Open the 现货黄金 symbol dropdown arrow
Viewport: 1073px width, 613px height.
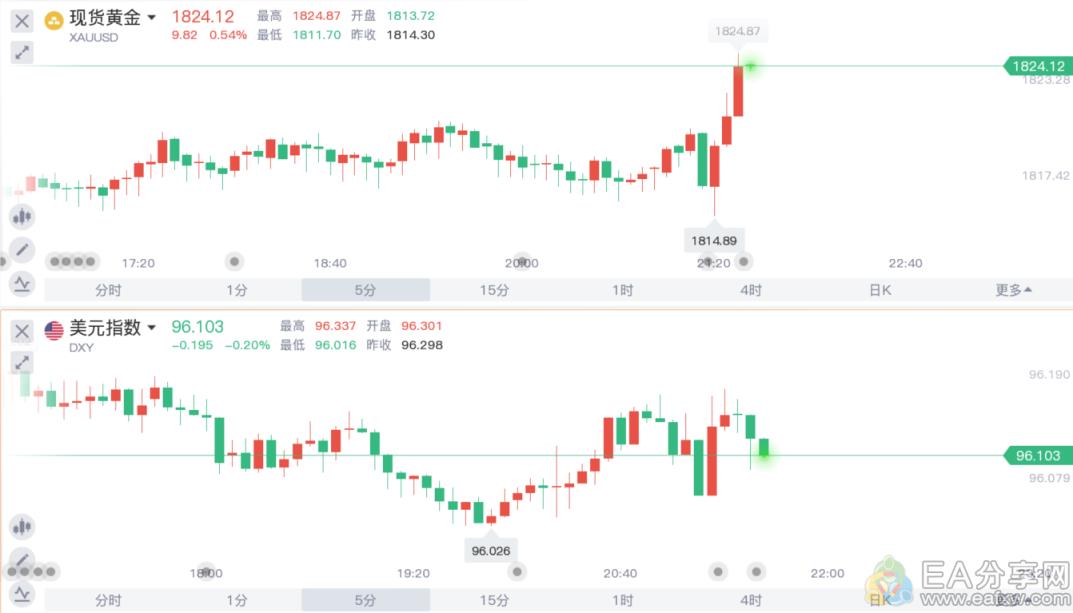coord(151,18)
